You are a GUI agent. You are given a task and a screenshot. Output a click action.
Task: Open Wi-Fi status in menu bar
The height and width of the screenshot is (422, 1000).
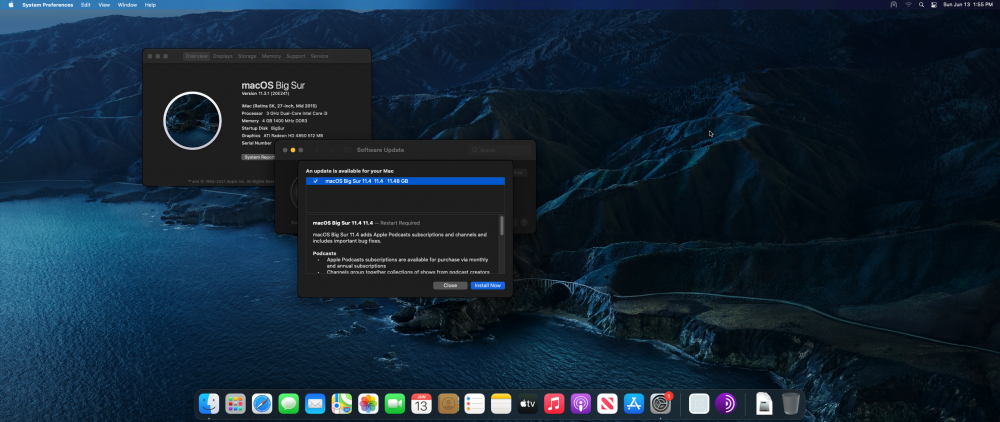(x=908, y=4)
